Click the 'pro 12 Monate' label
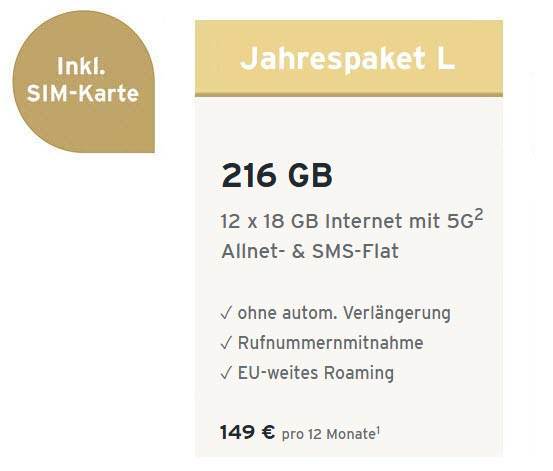Image resolution: width=553 pixels, height=471 pixels. (328, 434)
